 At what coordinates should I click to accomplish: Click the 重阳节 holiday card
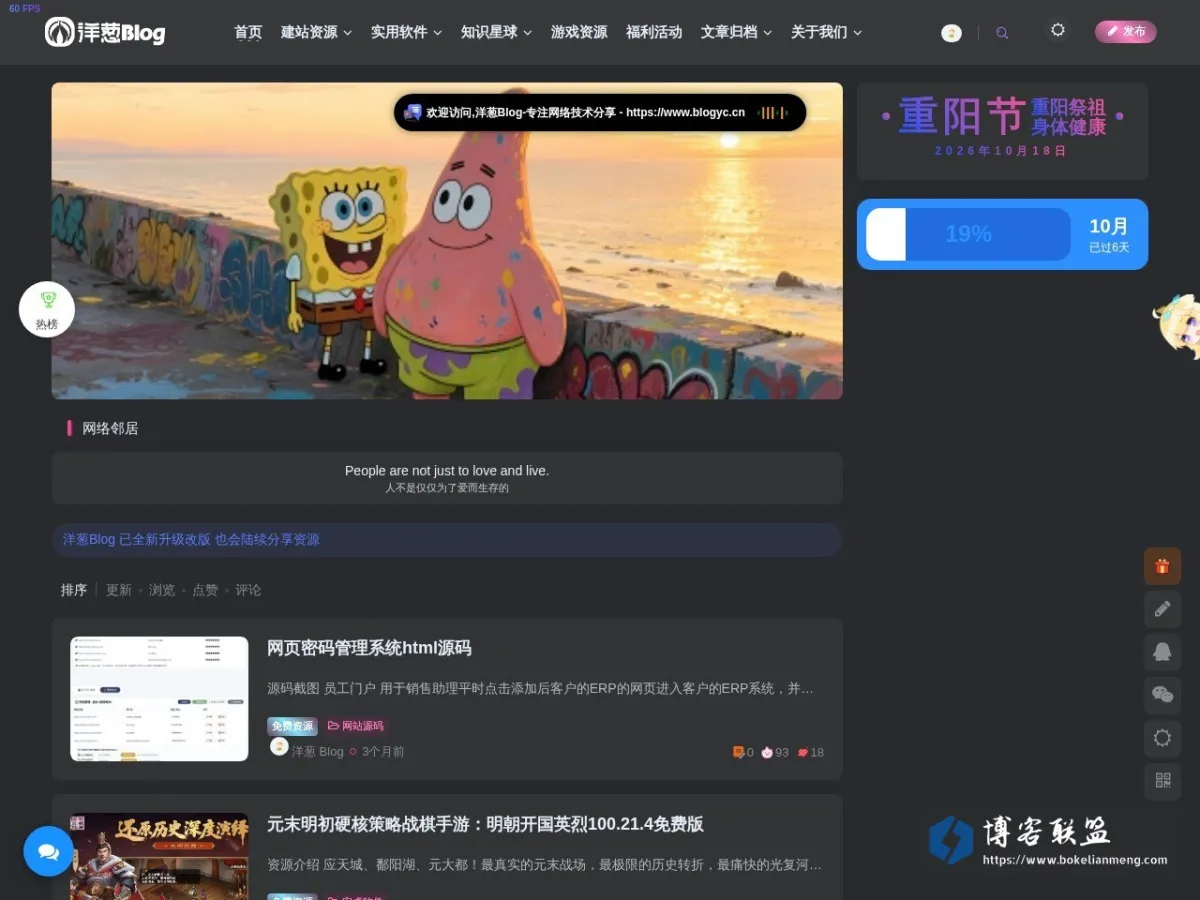pyautogui.click(x=1002, y=131)
